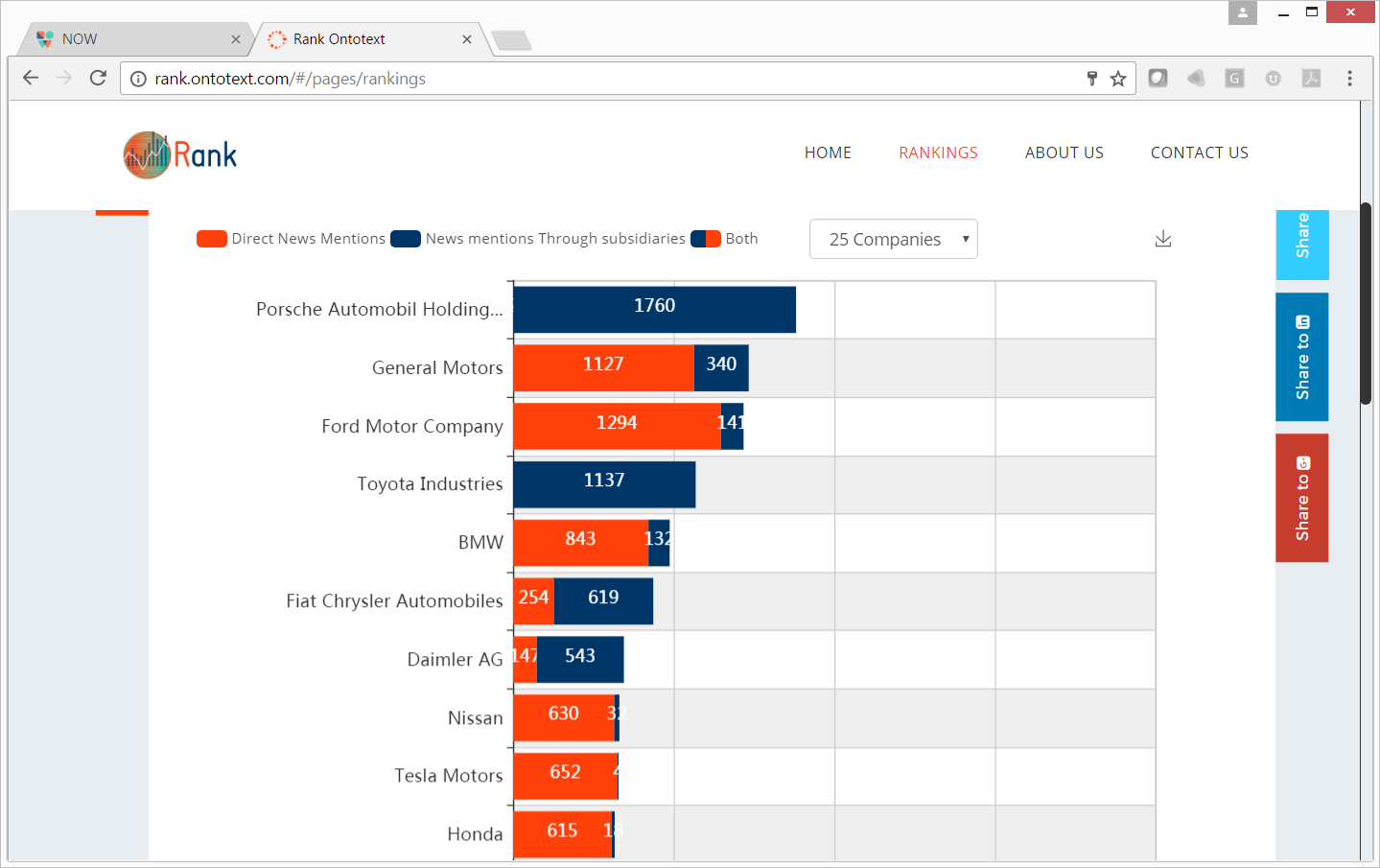
Task: Click the browser forward arrow
Action: click(x=64, y=78)
